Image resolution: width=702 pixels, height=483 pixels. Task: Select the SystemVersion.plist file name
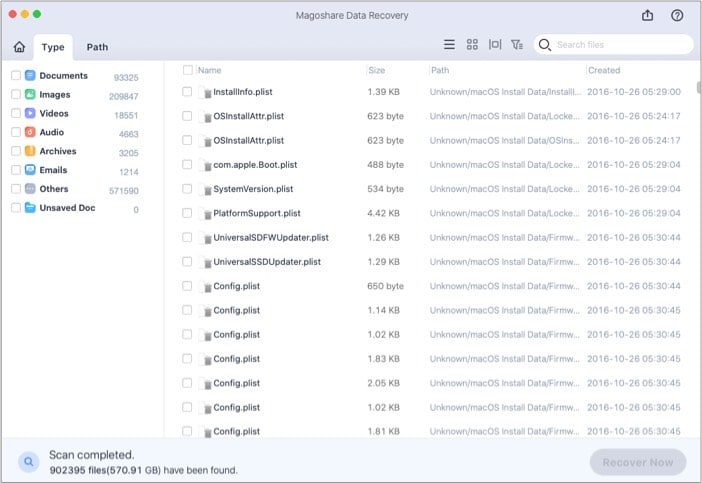pyautogui.click(x=253, y=189)
